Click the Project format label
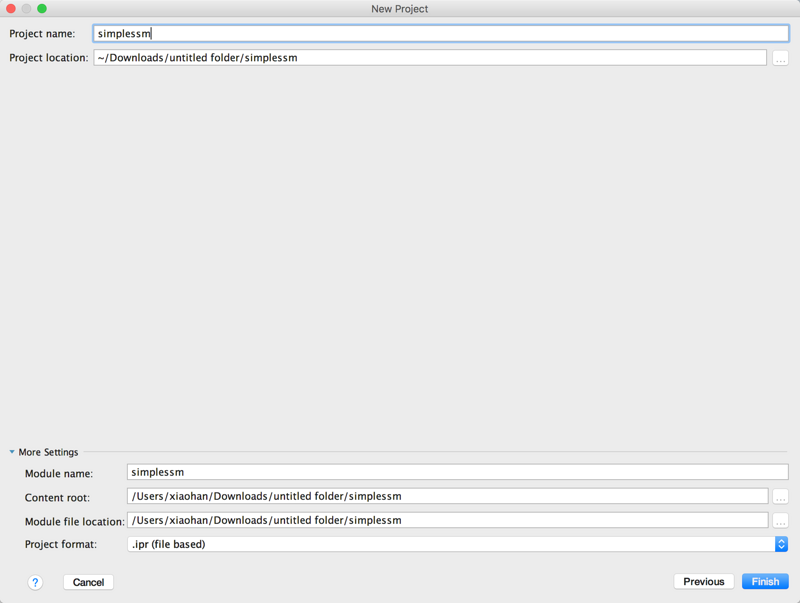This screenshot has width=800, height=603. (61, 544)
